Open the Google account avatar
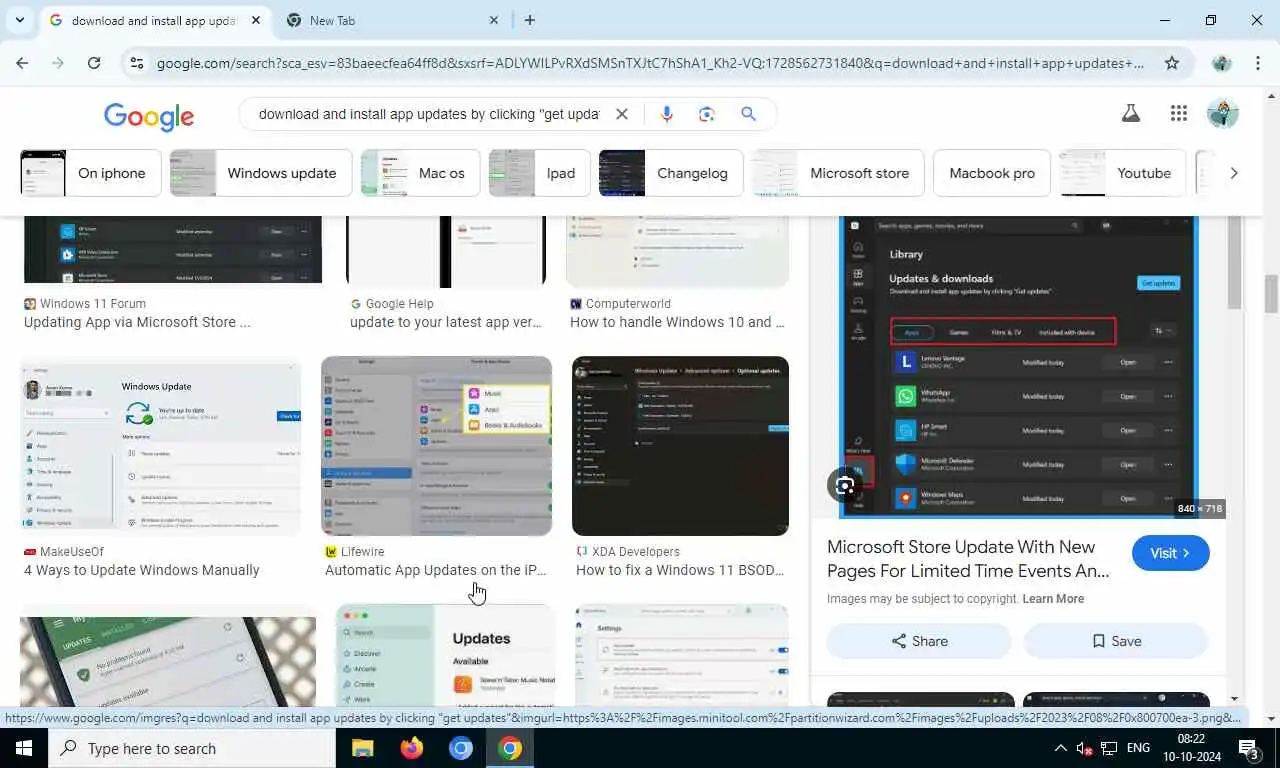Image resolution: width=1280 pixels, height=768 pixels. (x=1223, y=114)
